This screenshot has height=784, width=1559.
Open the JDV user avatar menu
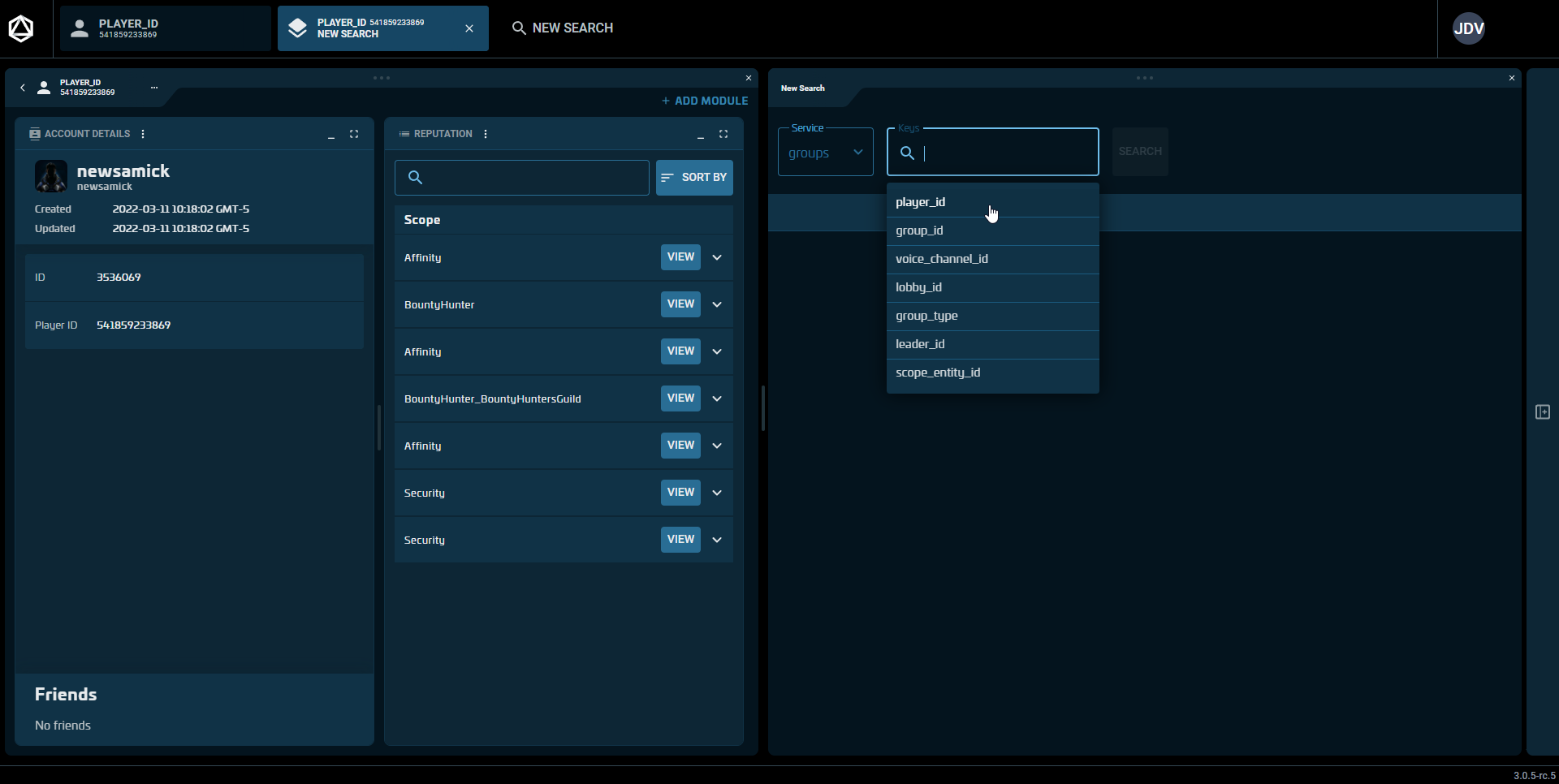(1468, 28)
